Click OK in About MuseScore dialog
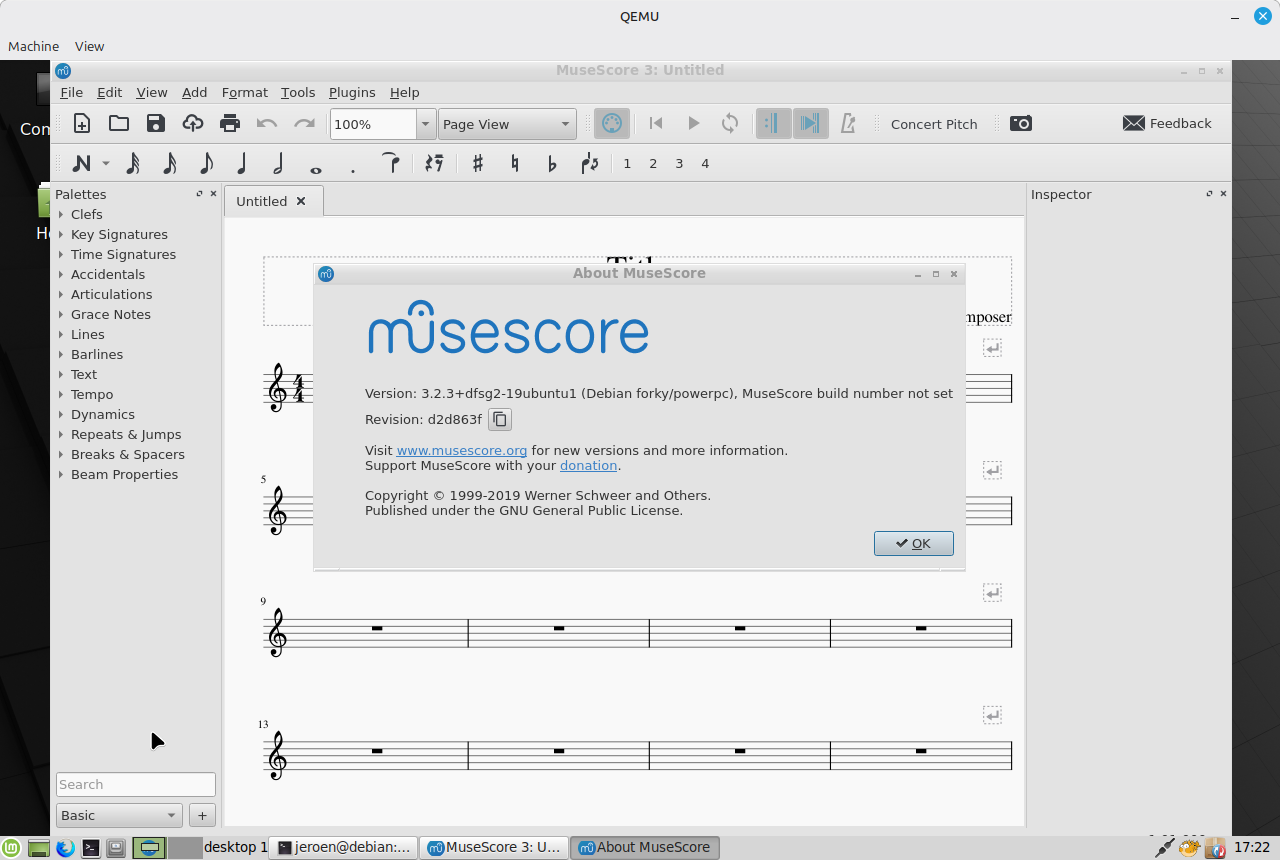1280x860 pixels. 913,543
